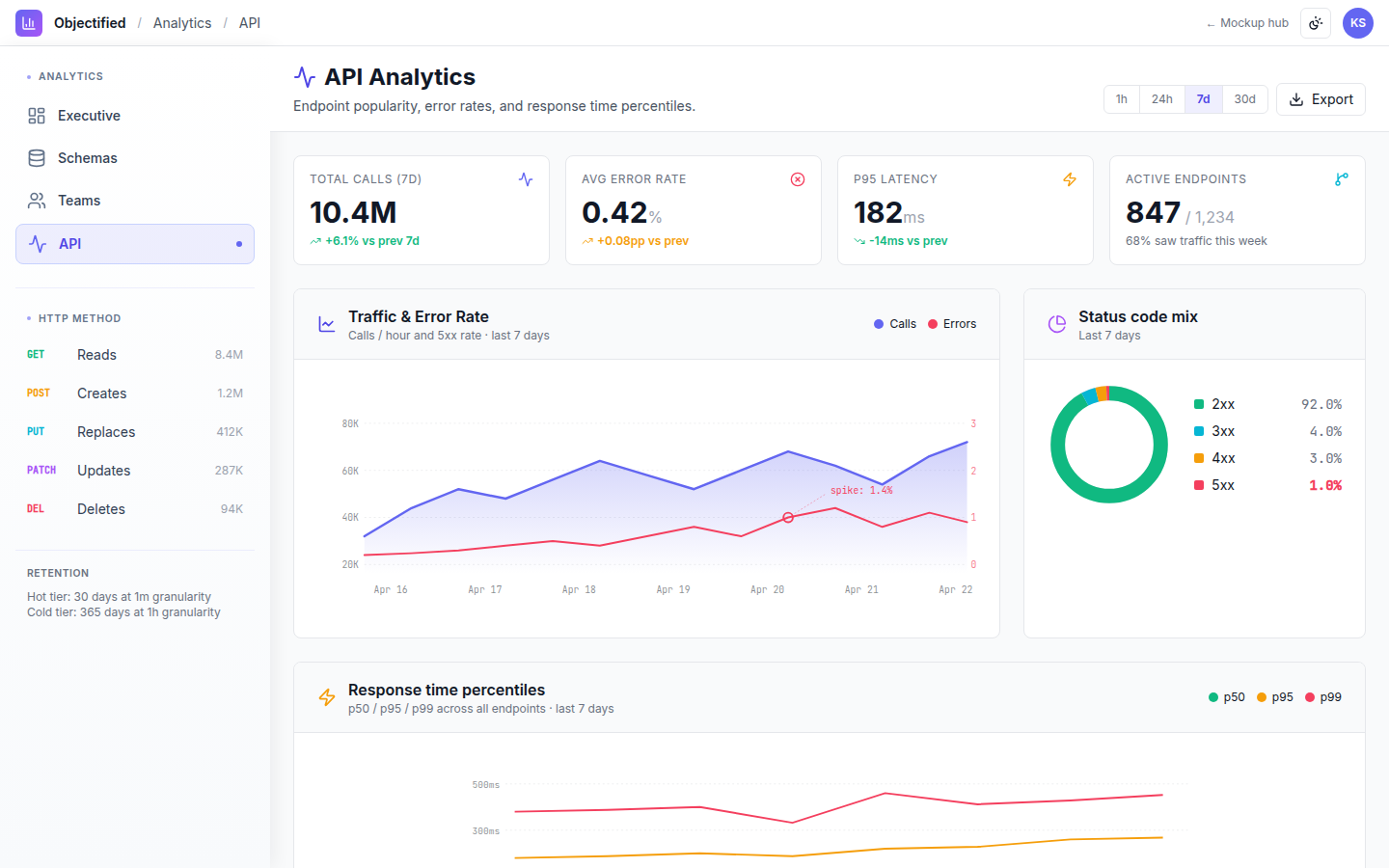Click the 92.0% value for 2xx
1389x868 pixels.
1321,404
